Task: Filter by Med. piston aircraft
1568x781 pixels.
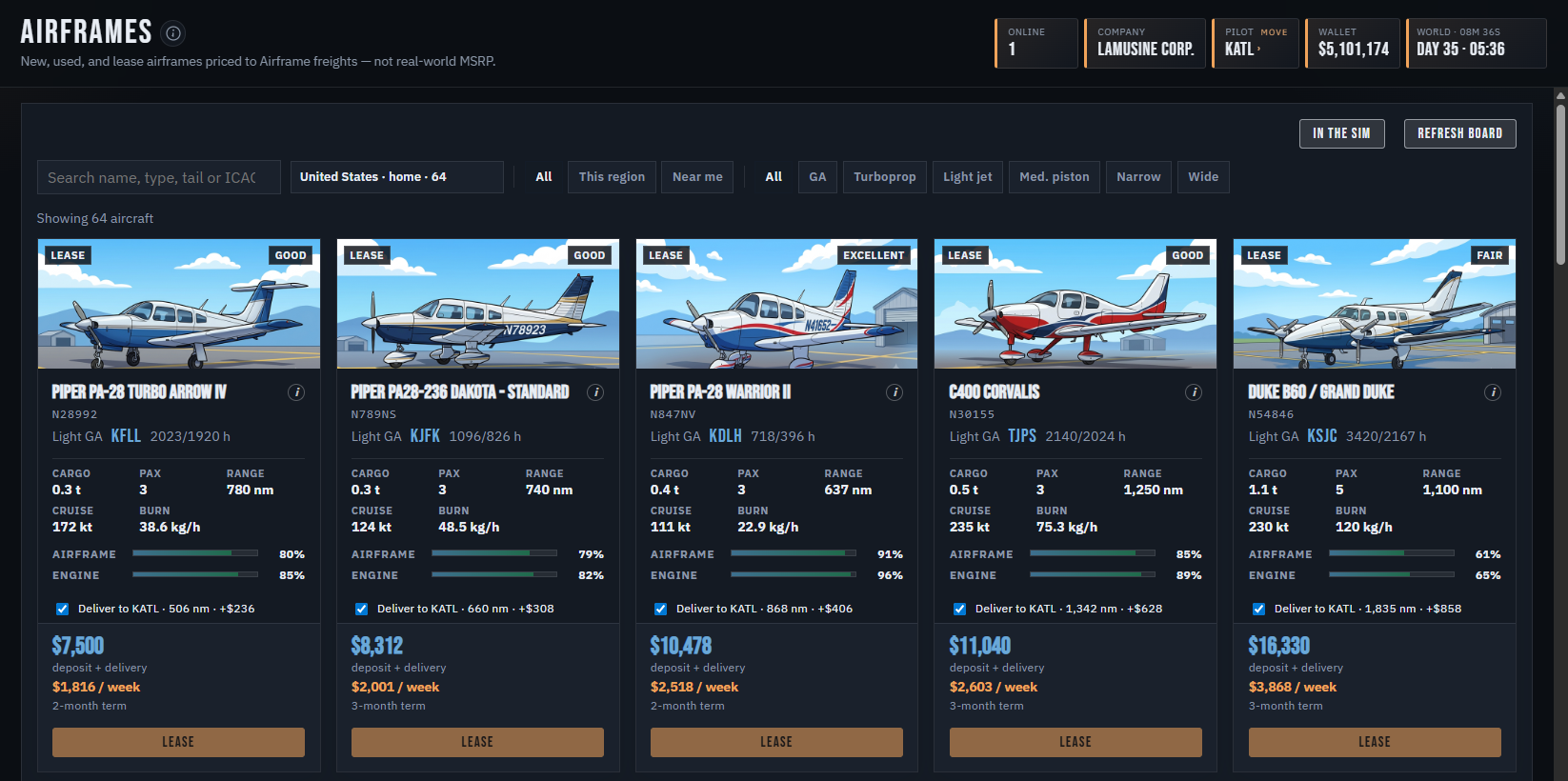Action: tap(1055, 177)
